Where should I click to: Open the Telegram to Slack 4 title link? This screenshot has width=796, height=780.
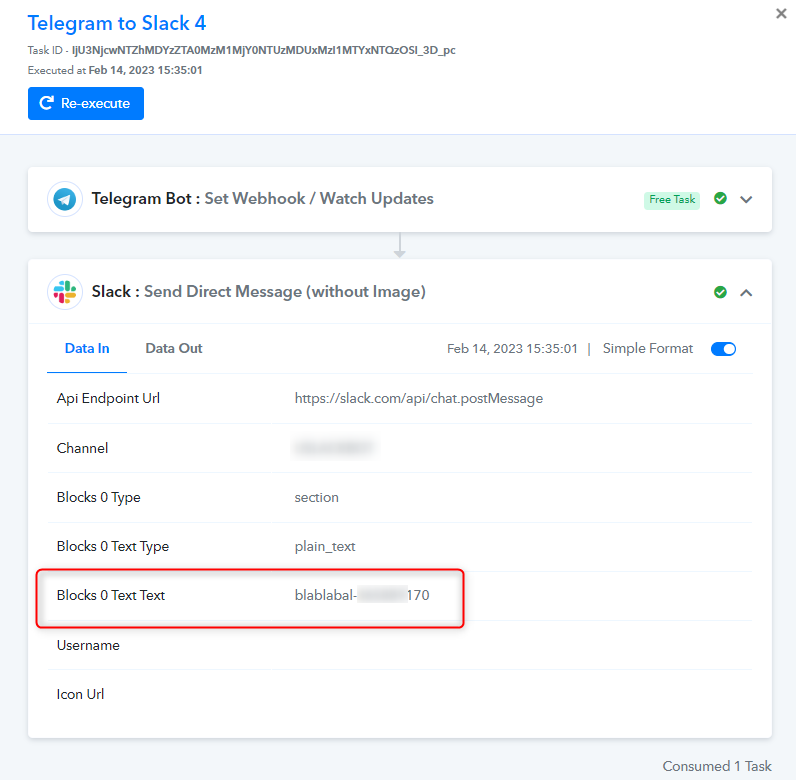click(117, 23)
